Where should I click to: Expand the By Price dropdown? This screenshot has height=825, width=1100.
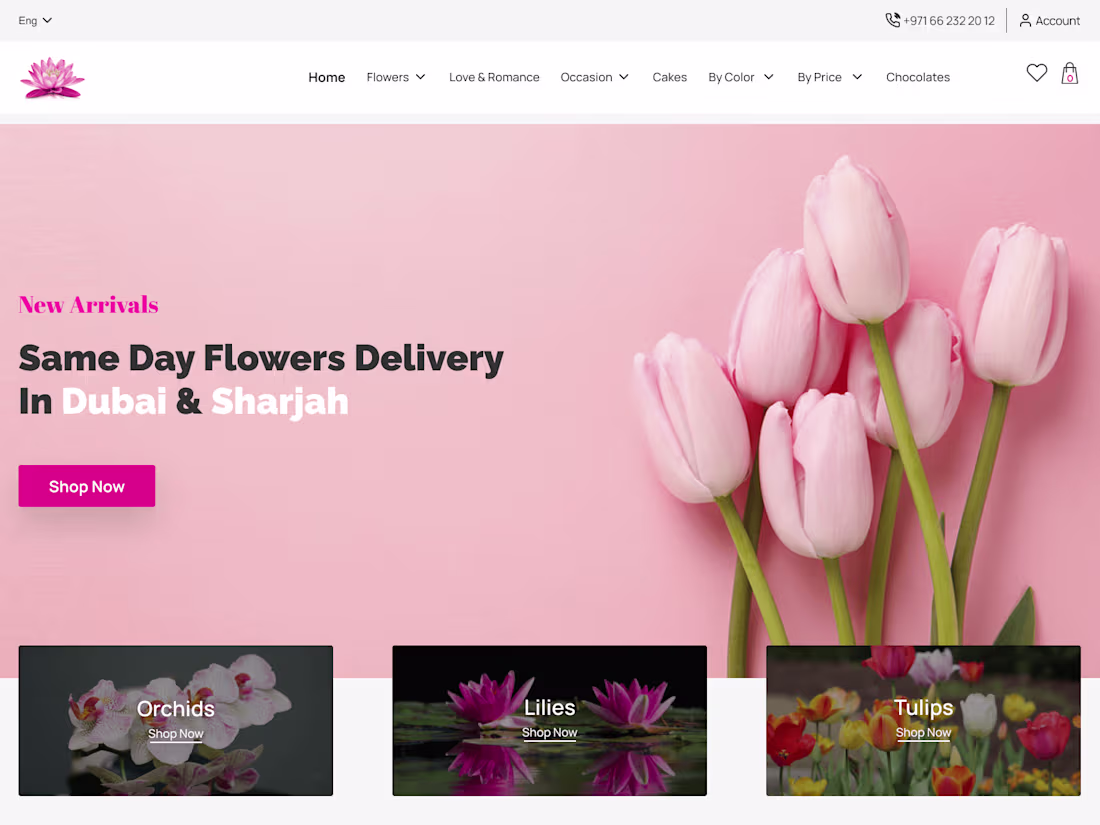point(828,77)
